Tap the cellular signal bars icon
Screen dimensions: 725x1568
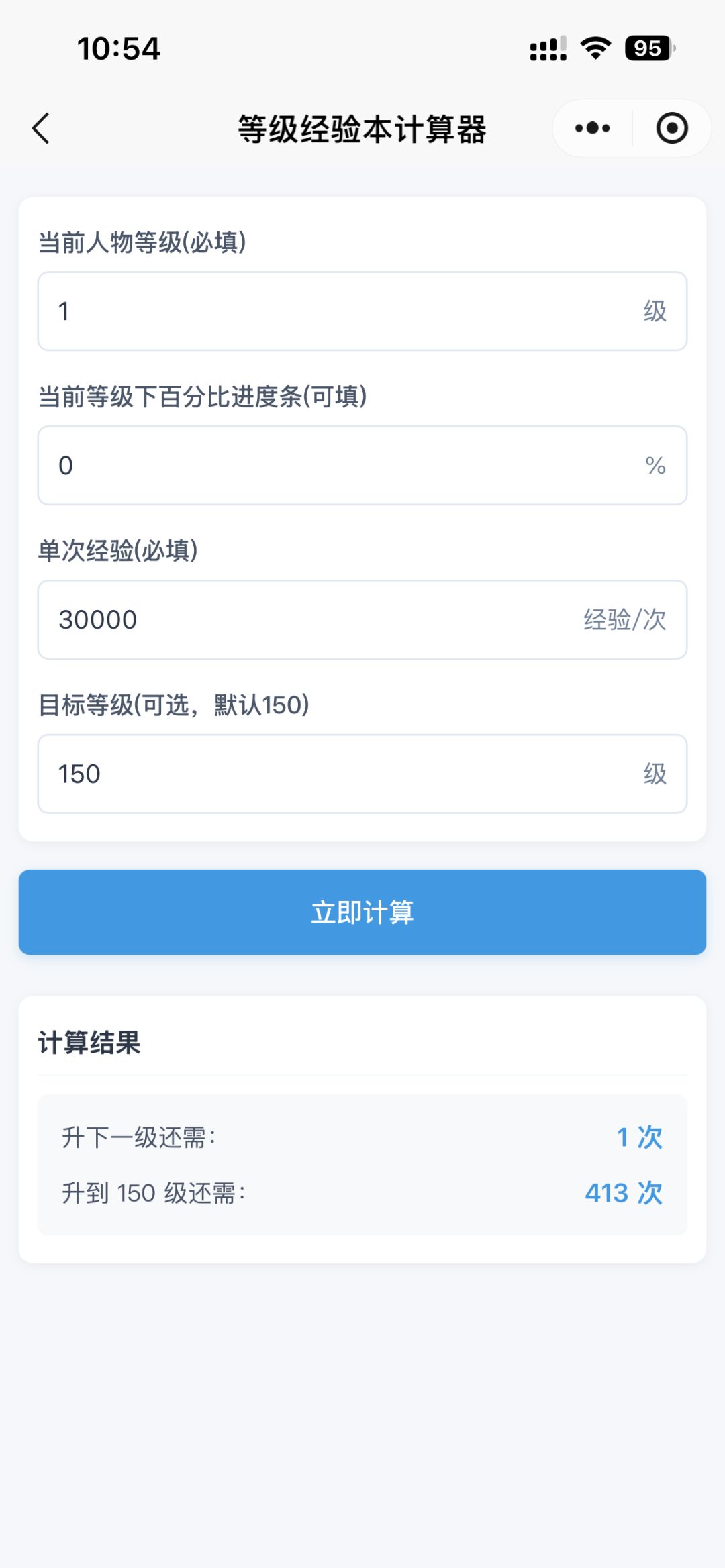click(x=548, y=48)
